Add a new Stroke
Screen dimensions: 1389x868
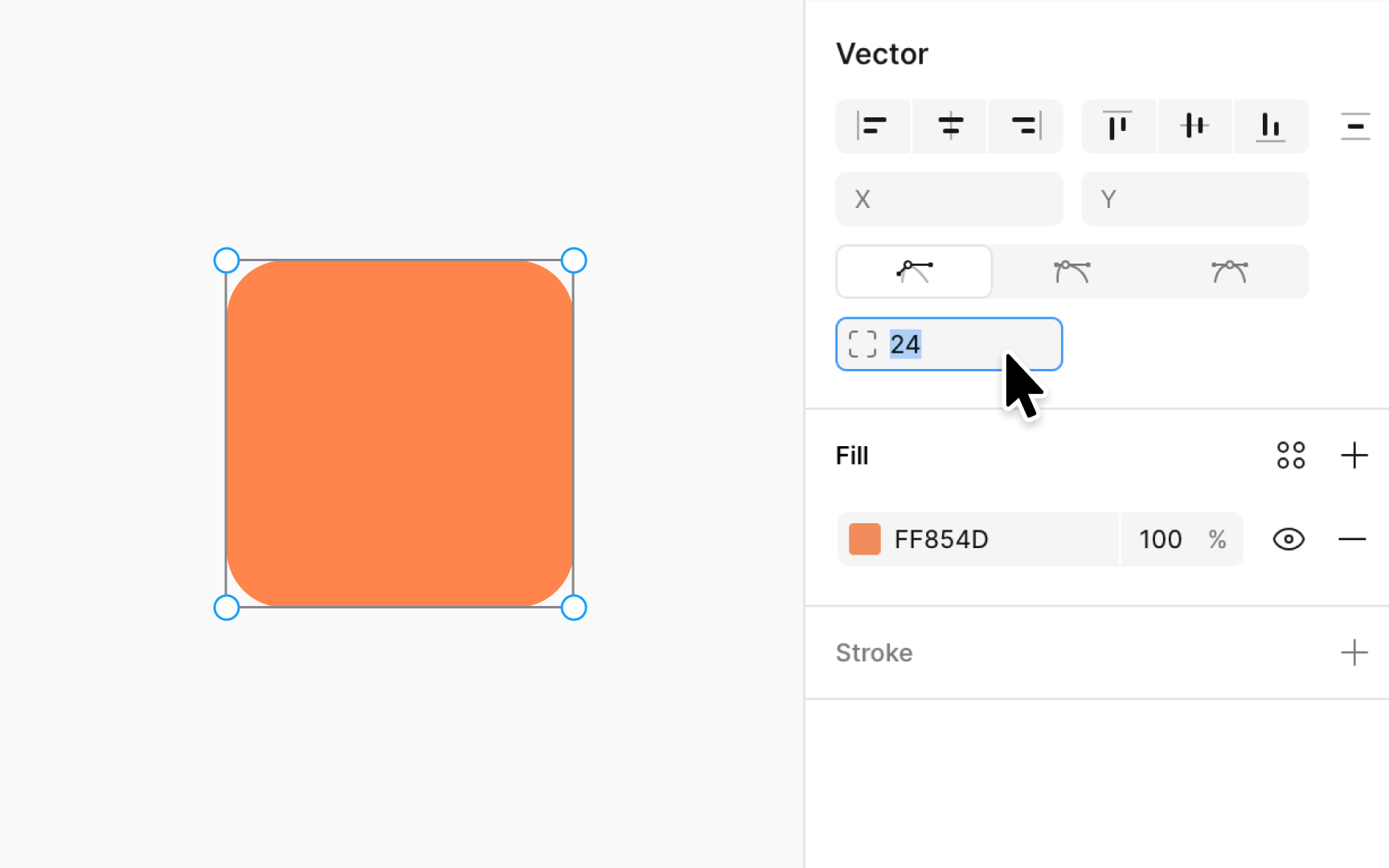click(x=1355, y=653)
